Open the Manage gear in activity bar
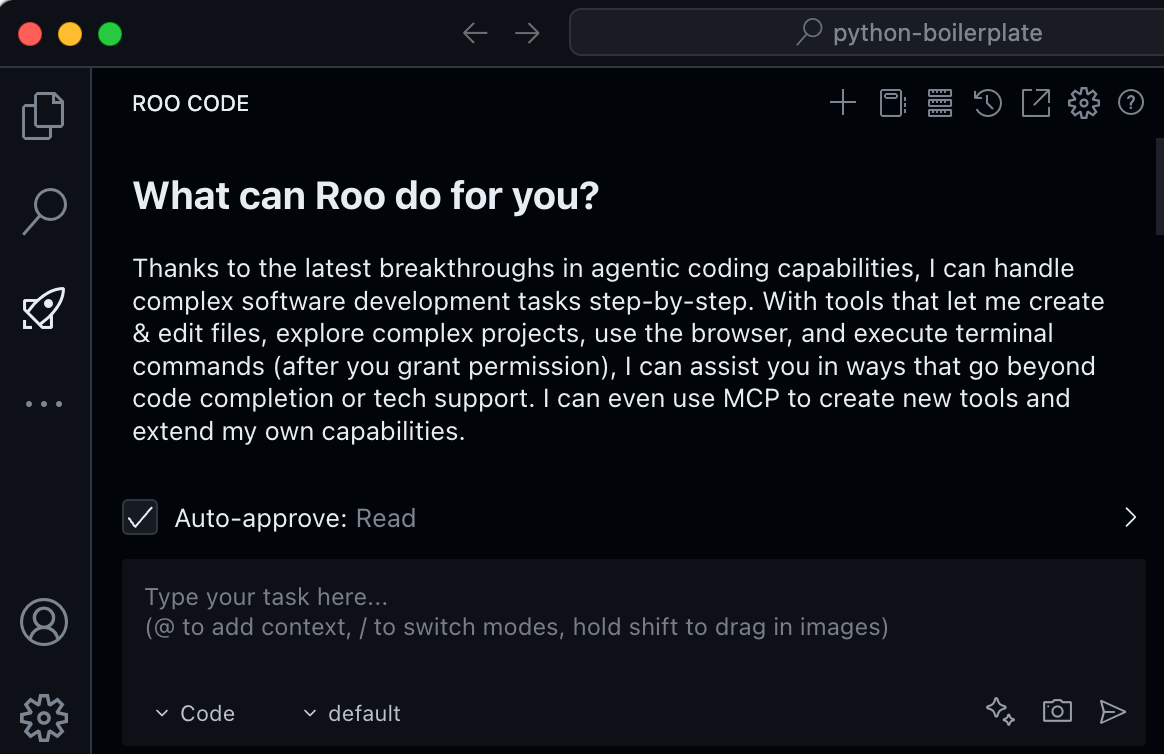This screenshot has width=1164, height=754. [44, 718]
